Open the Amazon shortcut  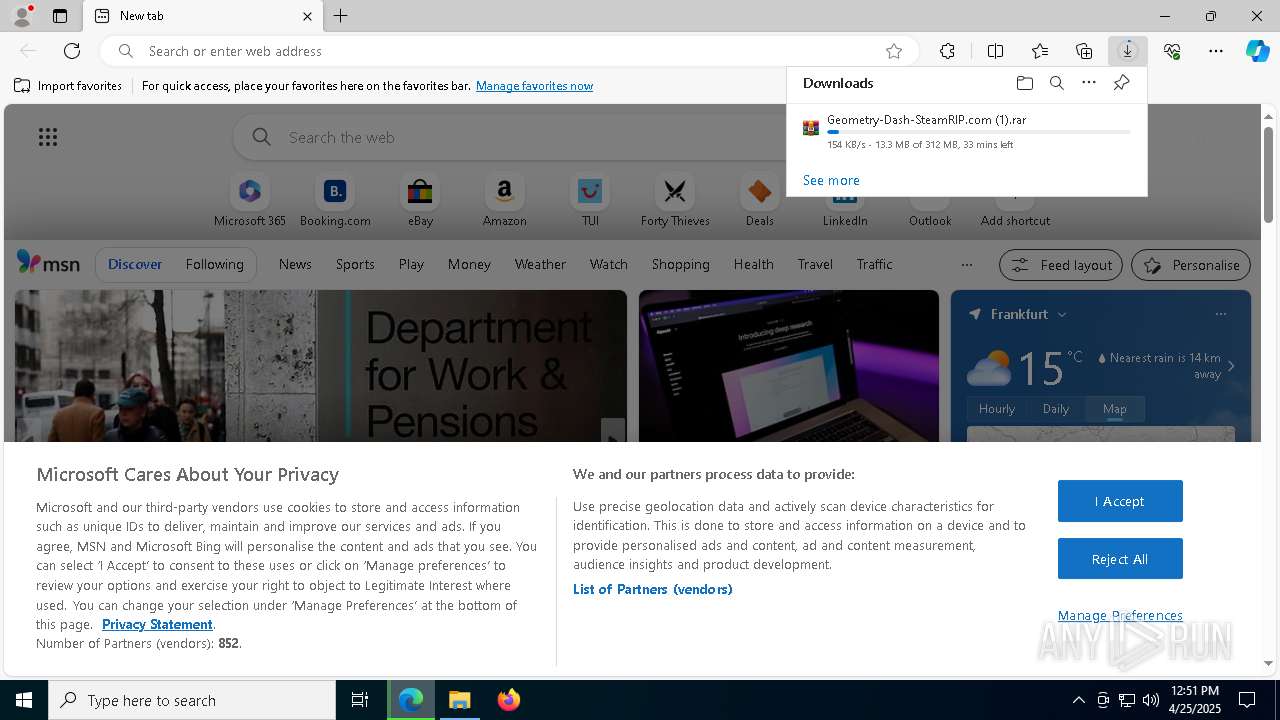pos(504,200)
